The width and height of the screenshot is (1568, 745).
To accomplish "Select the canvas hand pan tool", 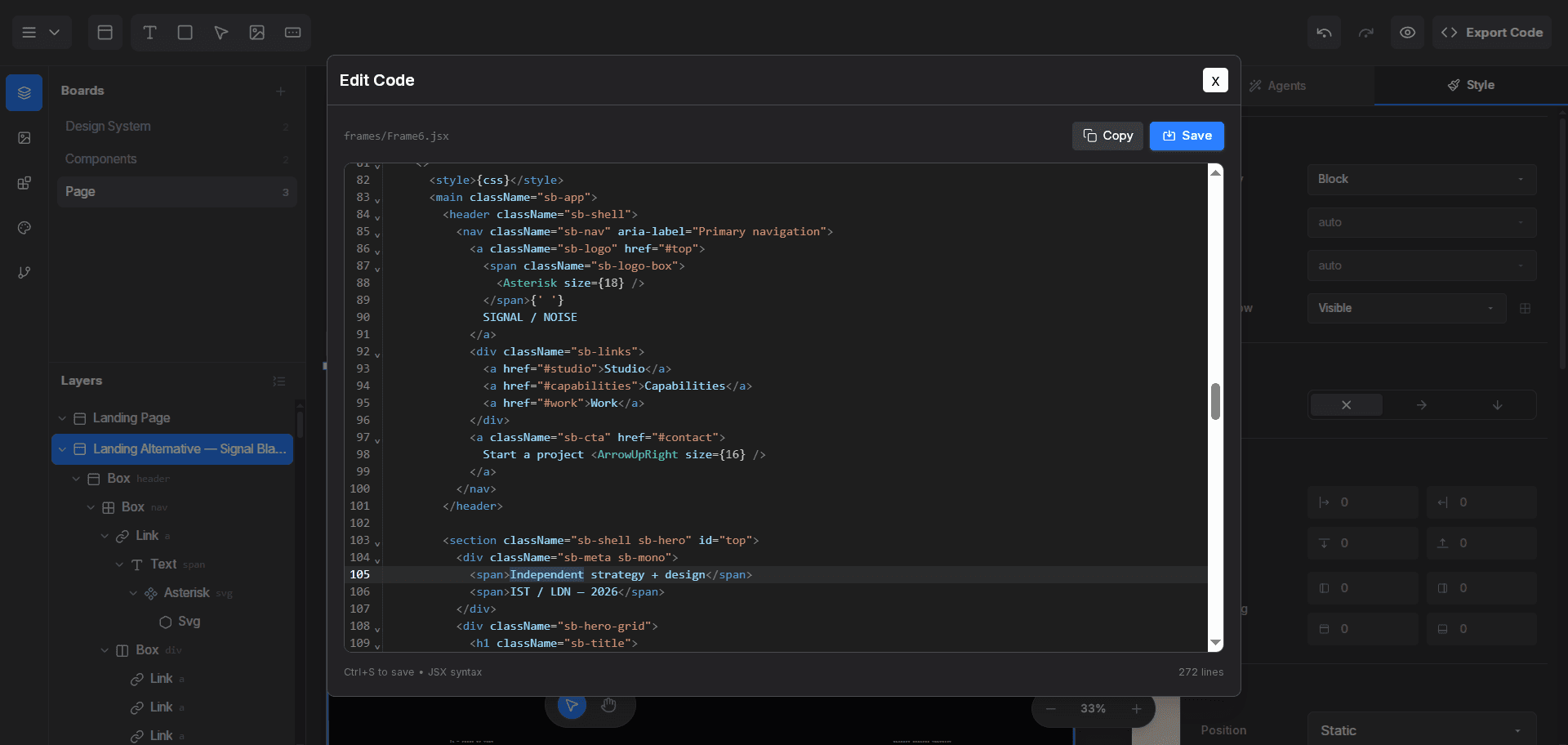I will [608, 705].
